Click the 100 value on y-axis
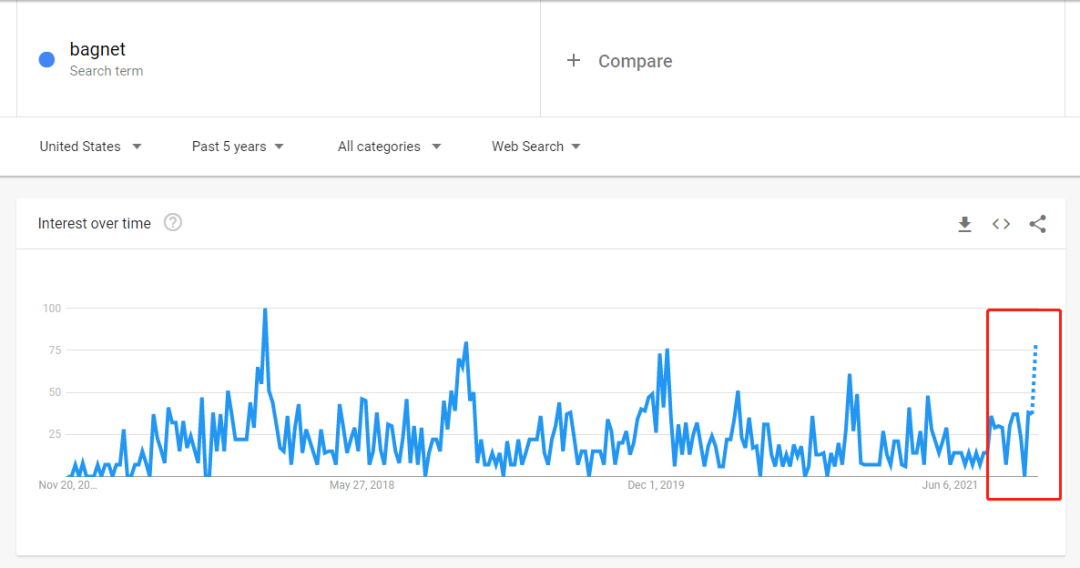 click(x=51, y=308)
